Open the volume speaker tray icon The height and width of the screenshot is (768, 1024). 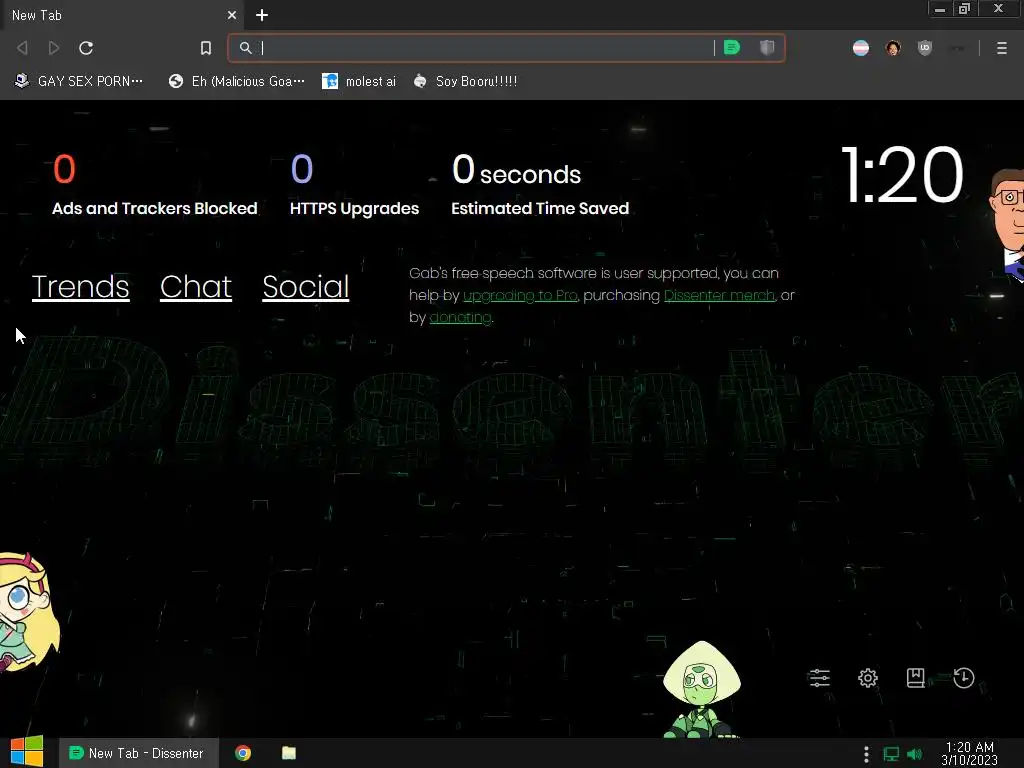tap(915, 754)
